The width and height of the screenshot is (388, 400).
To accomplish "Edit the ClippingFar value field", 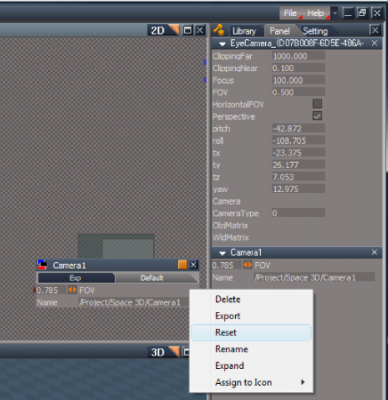I will click(298, 56).
